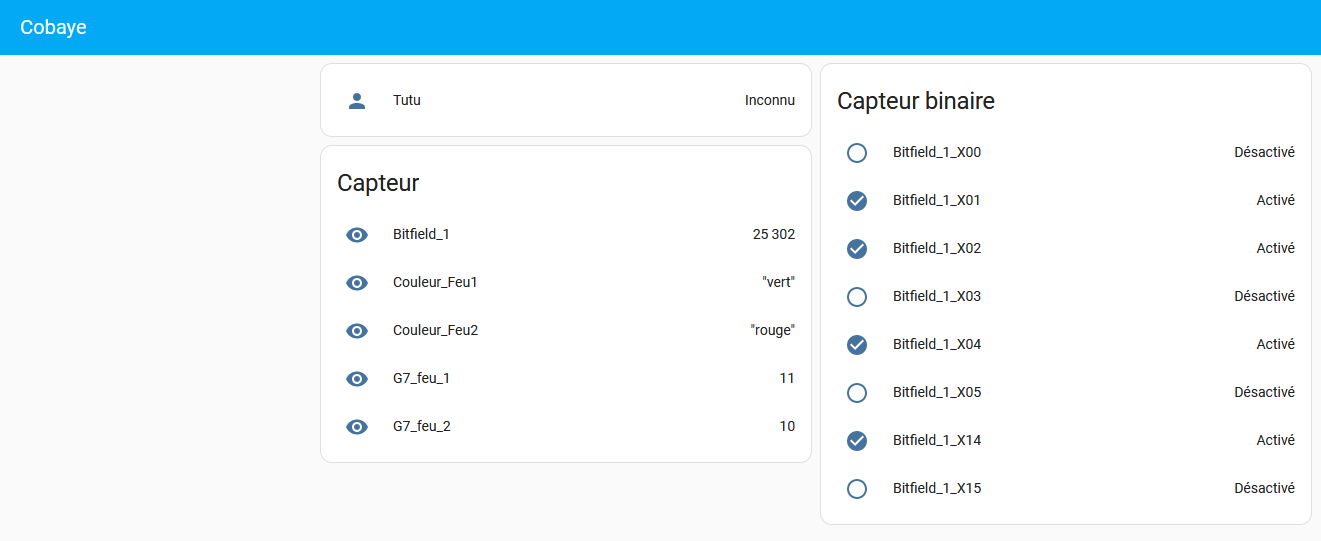Select the unchecked circle of Bitfield_1_X03
1321x541 pixels.
(x=857, y=297)
